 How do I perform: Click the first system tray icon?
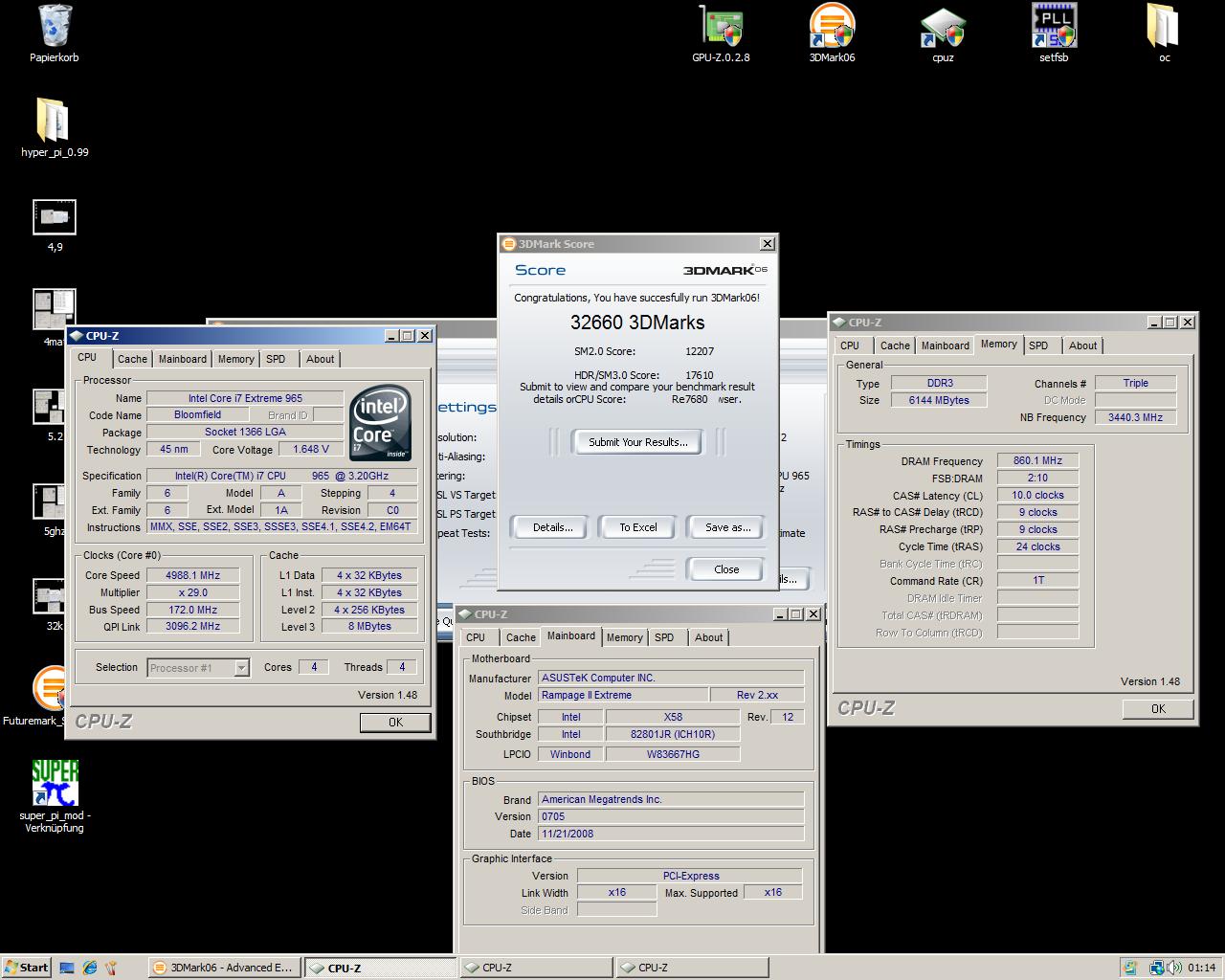pyautogui.click(x=1130, y=968)
